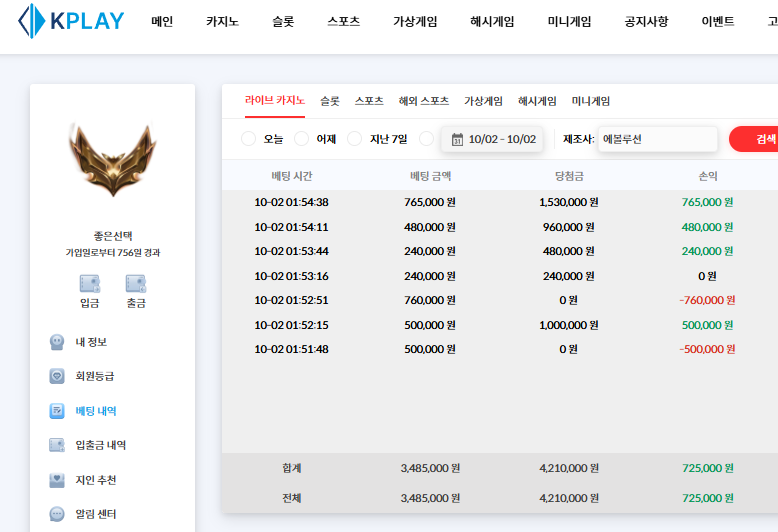778x532 pixels.
Task: Click the 지인 추천 sidebar icon
Action: coord(57,480)
